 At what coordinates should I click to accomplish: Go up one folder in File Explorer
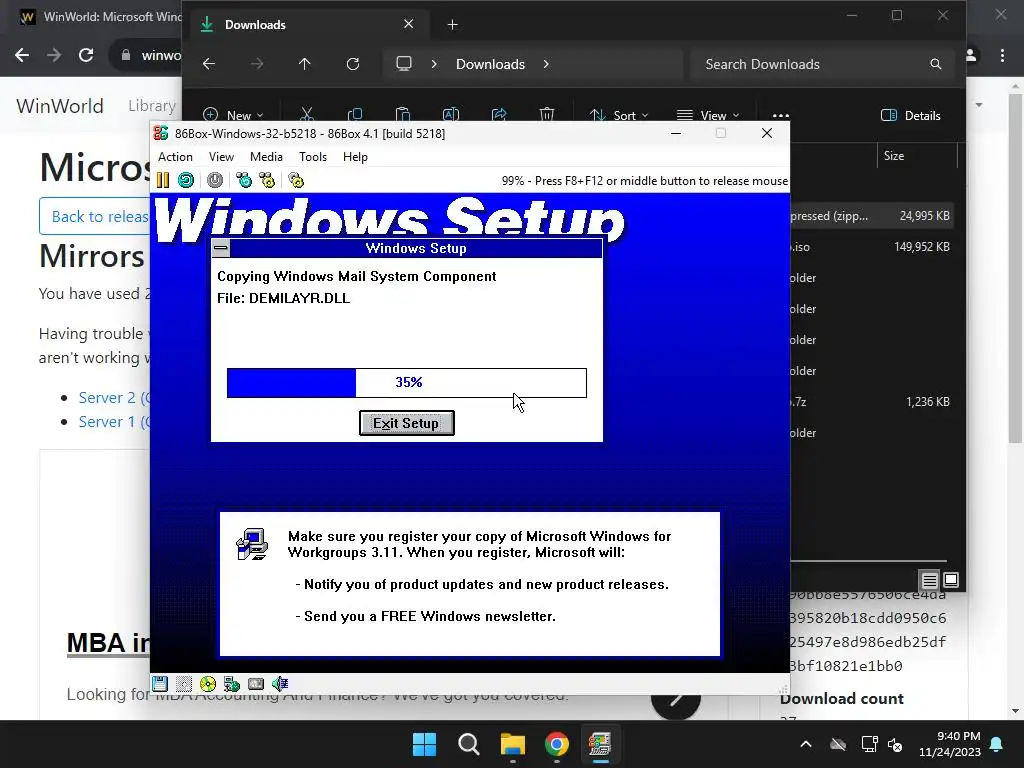304,64
